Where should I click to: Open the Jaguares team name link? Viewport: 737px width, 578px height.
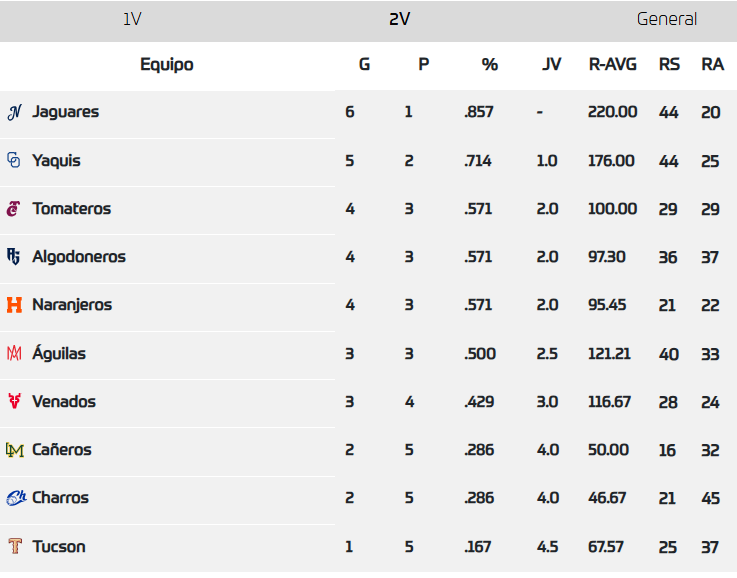point(65,112)
